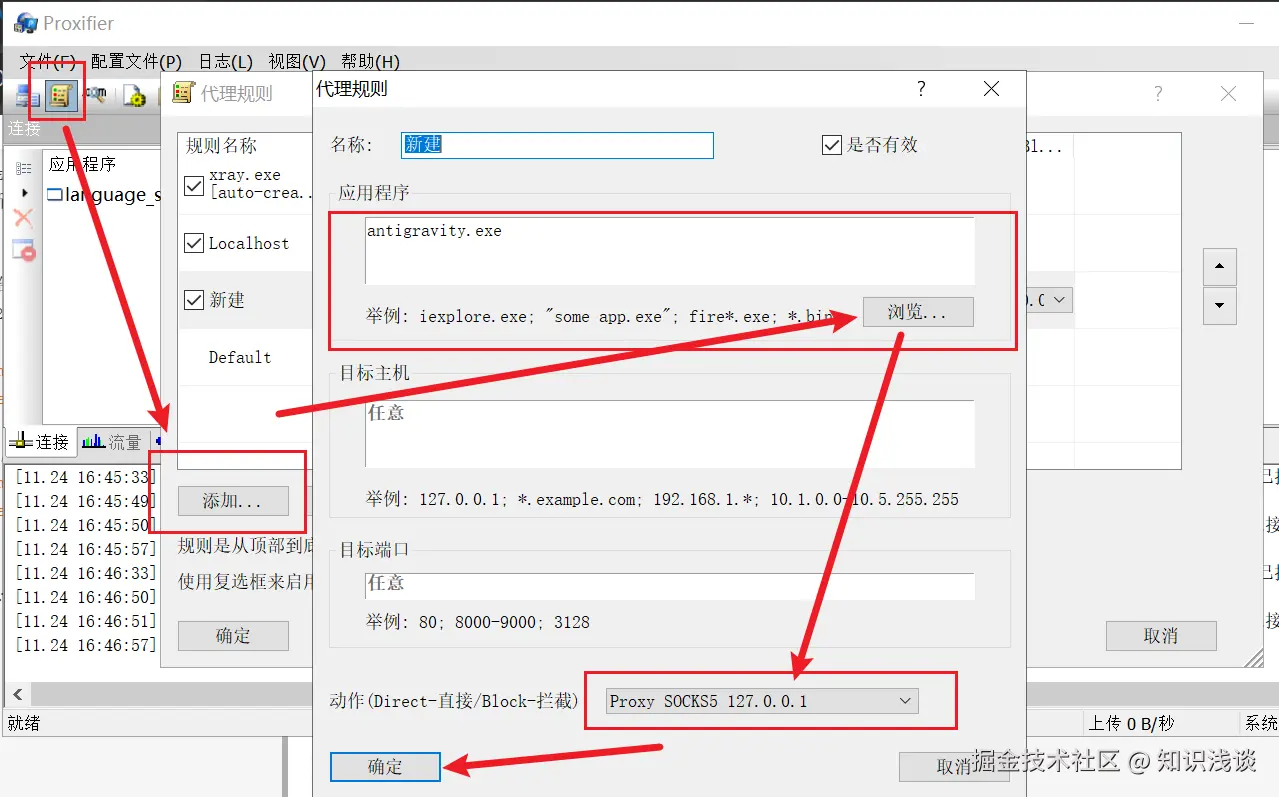Click the language_s process row icon
The image size is (1279, 797).
pyautogui.click(x=55, y=195)
